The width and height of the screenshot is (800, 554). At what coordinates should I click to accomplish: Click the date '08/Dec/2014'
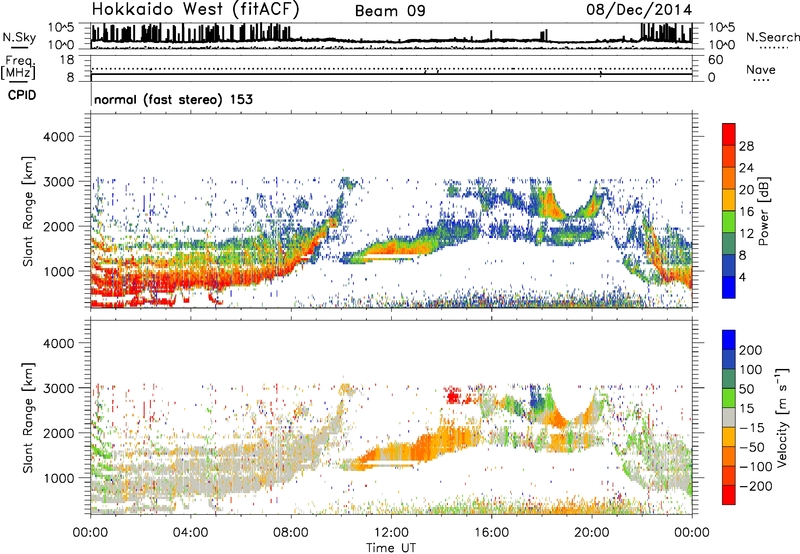tap(639, 10)
